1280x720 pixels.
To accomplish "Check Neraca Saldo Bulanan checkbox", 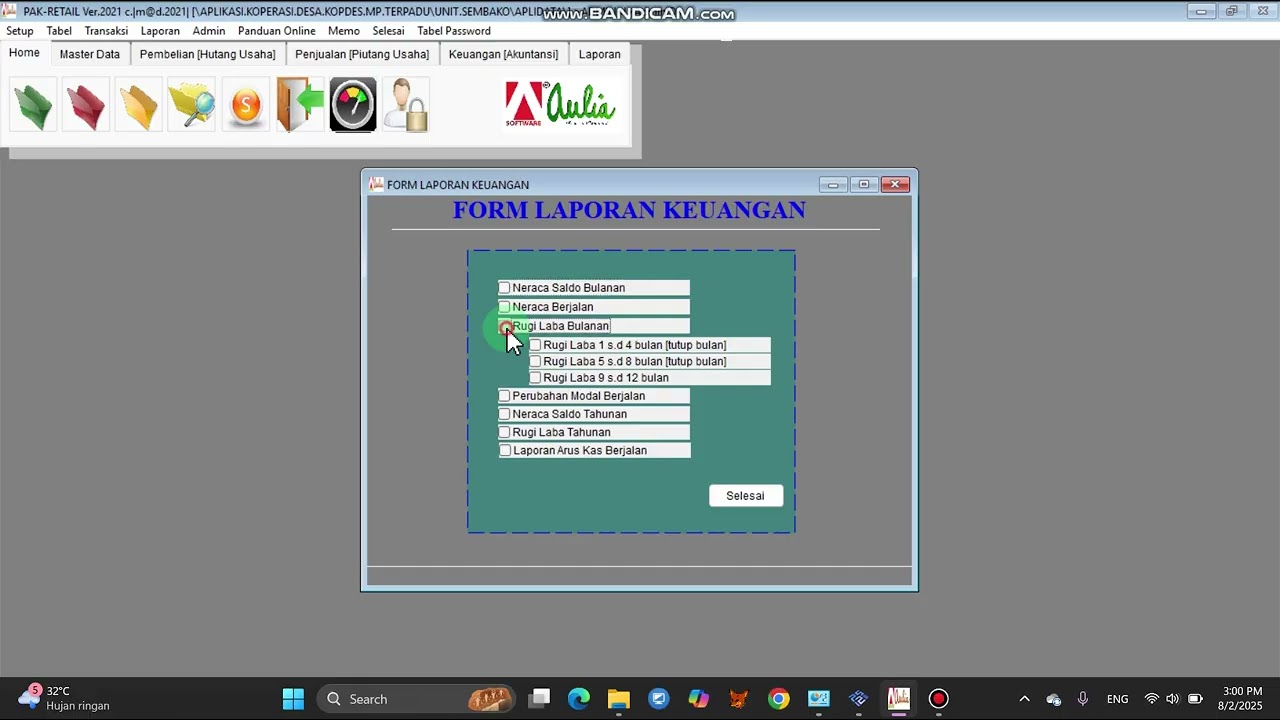I will (x=504, y=288).
